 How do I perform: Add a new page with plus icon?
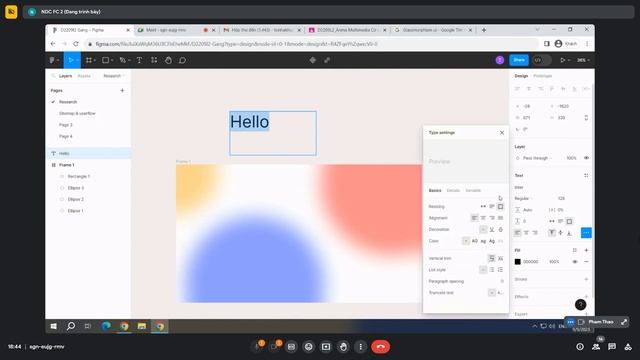(122, 90)
